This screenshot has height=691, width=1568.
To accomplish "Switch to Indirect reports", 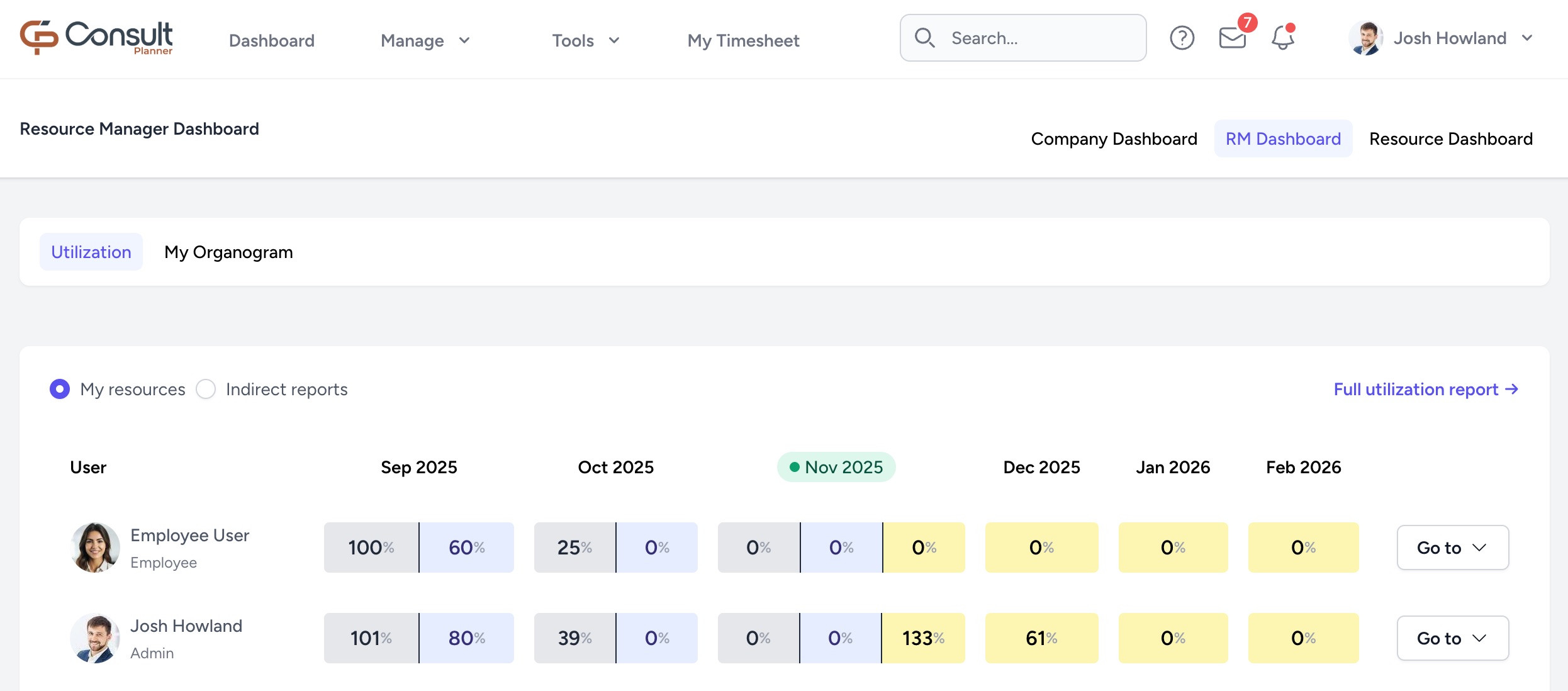I will (x=206, y=389).
